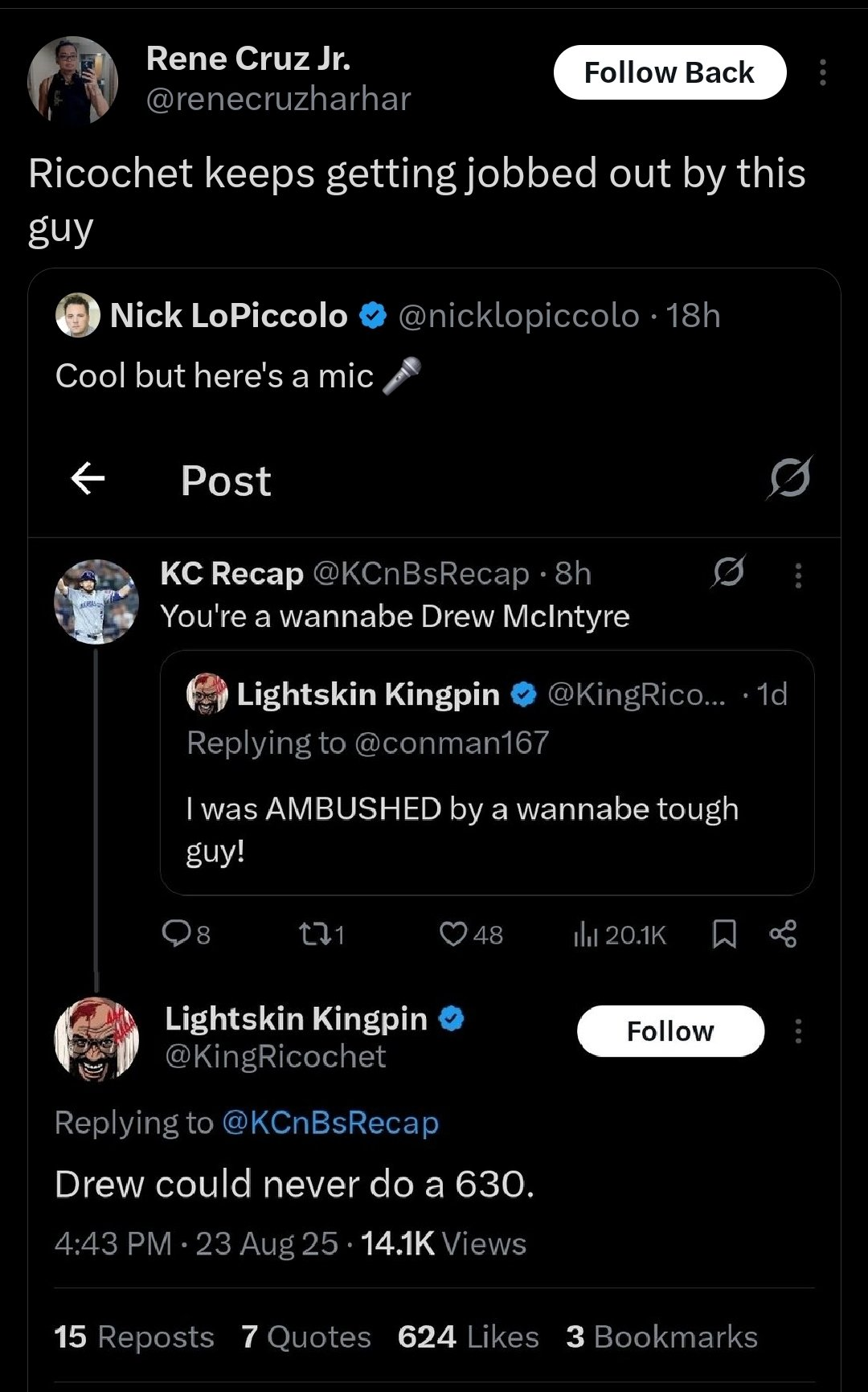View the 624 Likes list
Screen dimensions: 868x1392
(x=468, y=1337)
